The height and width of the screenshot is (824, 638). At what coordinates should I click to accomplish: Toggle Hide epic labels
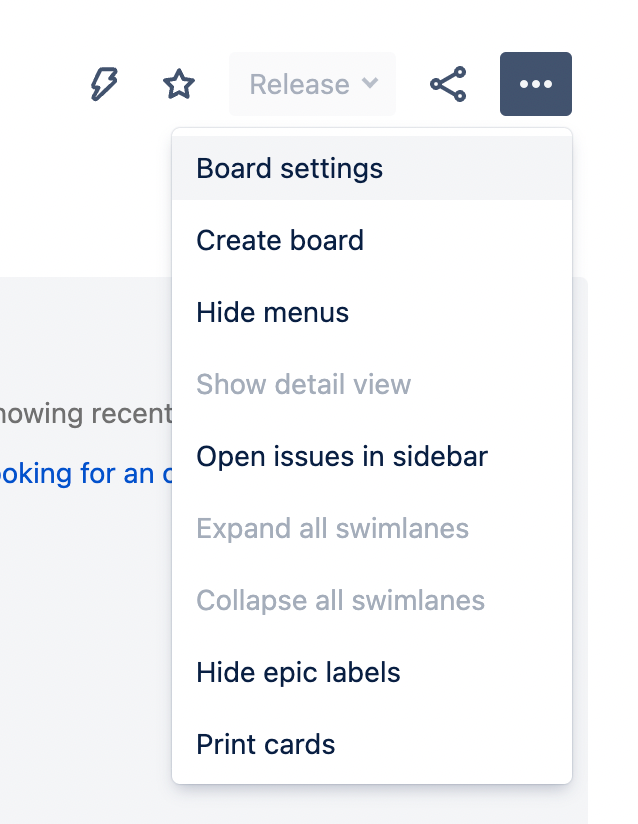372,672
